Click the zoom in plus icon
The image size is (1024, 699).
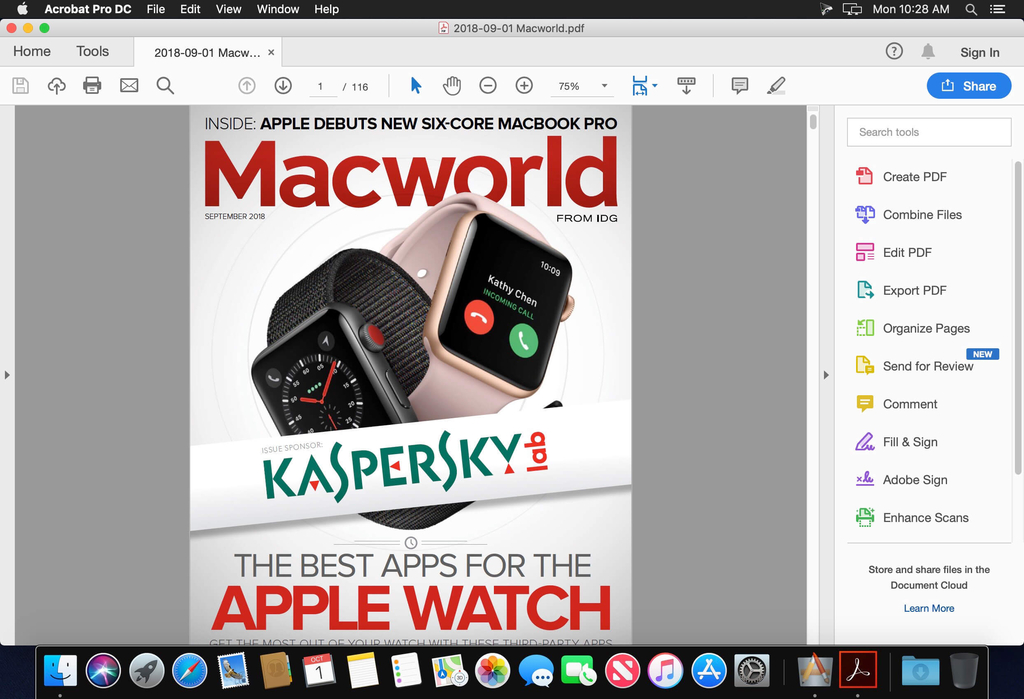[524, 86]
